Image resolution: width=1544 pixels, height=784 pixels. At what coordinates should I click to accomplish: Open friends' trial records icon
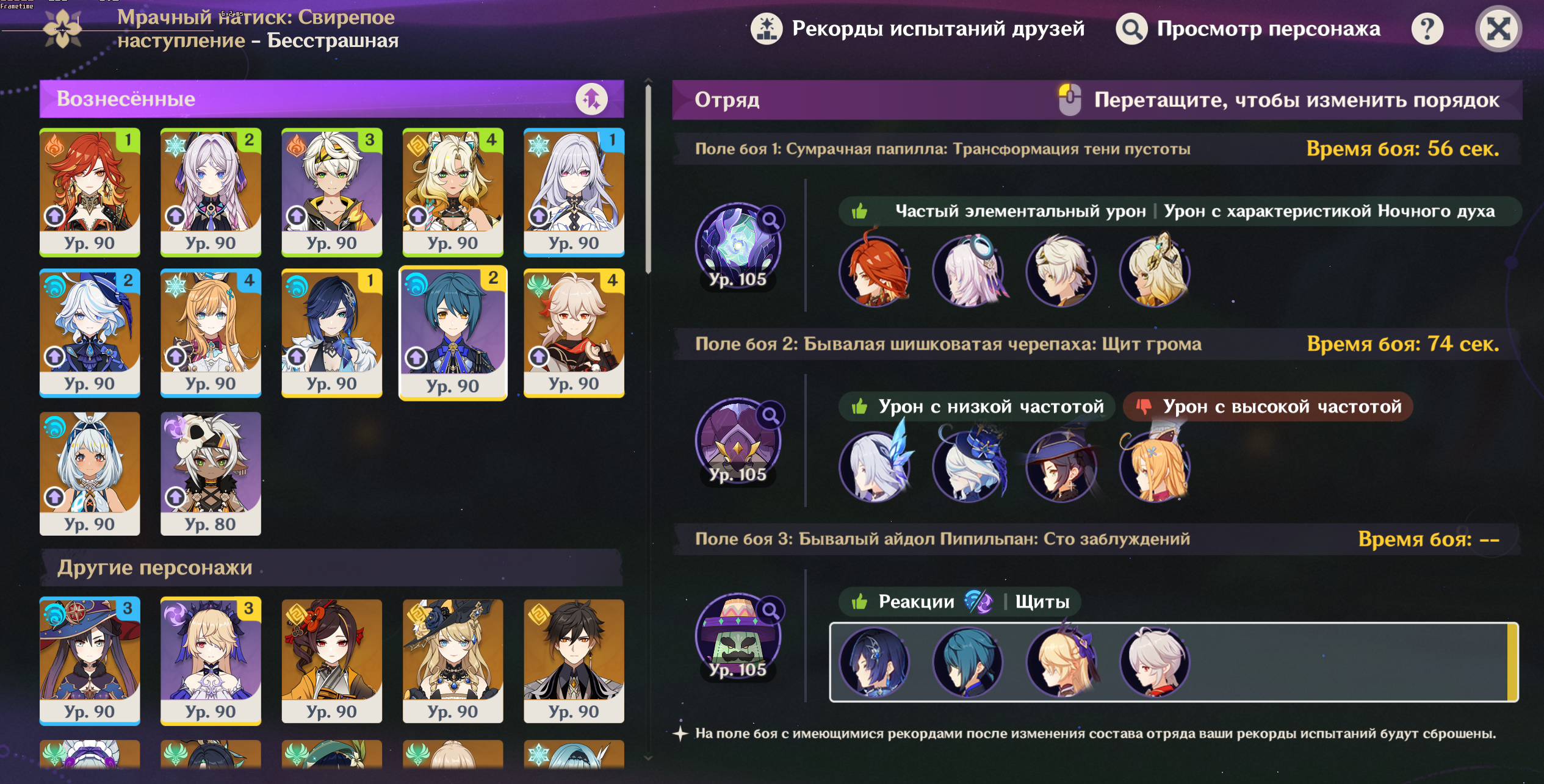(767, 29)
